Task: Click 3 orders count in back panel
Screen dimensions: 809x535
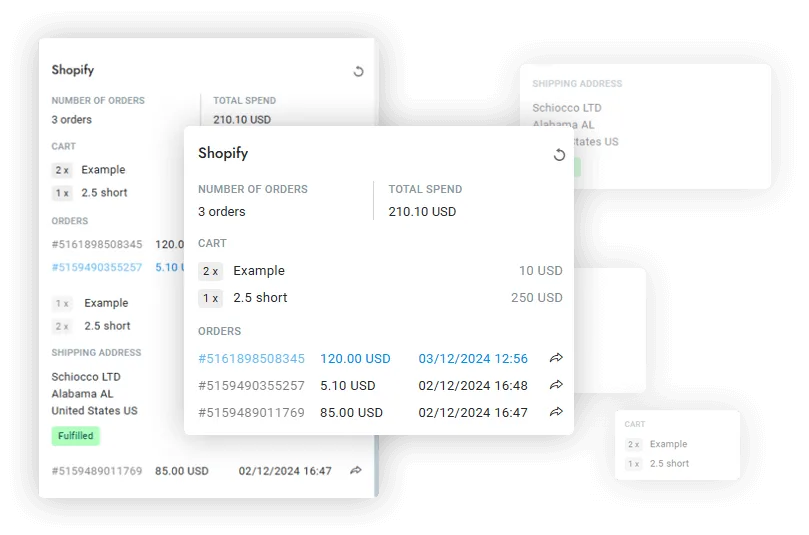Action: click(72, 120)
